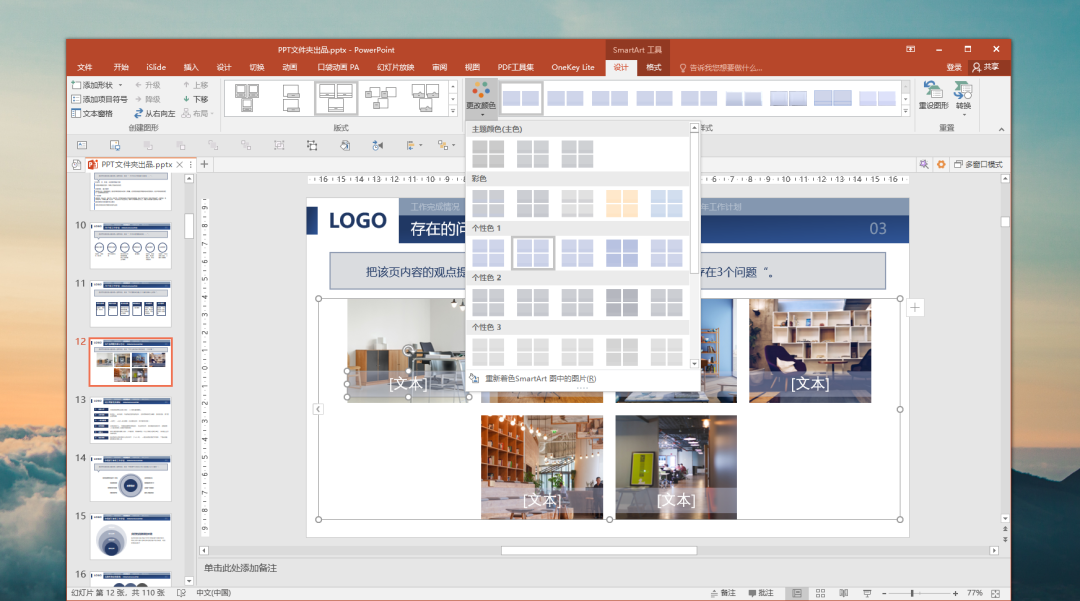Viewport: 1080px width, 601px height.
Task: Switch to the iSlide tab
Action: (156, 67)
